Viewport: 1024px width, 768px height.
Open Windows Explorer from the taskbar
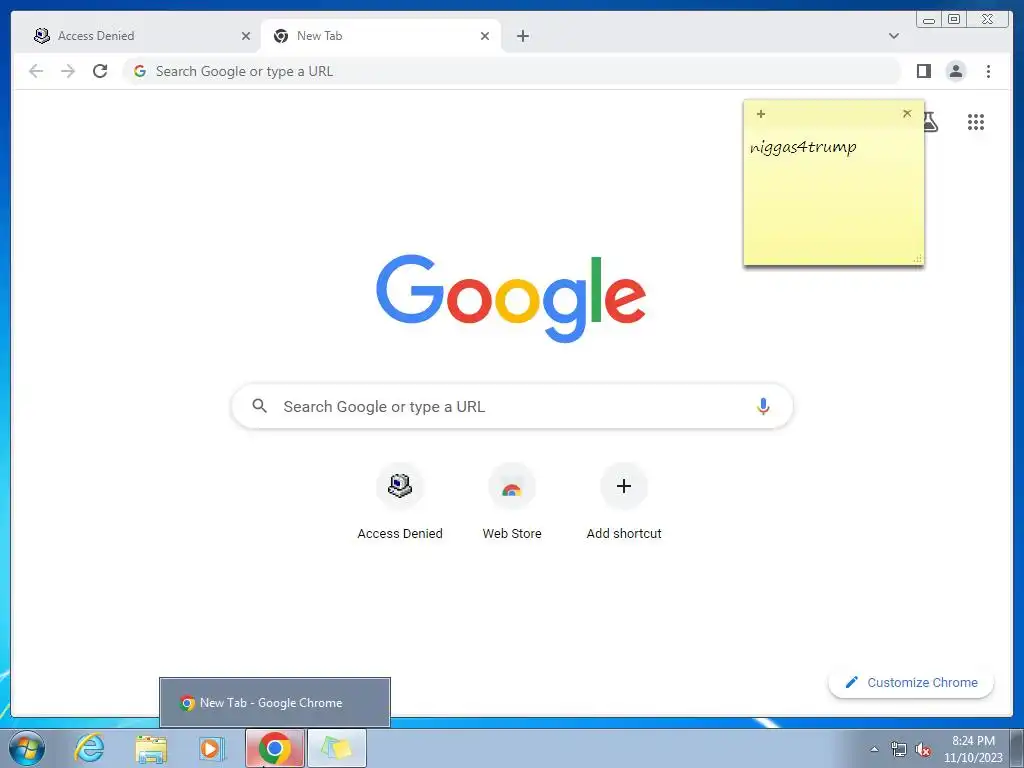[x=151, y=748]
